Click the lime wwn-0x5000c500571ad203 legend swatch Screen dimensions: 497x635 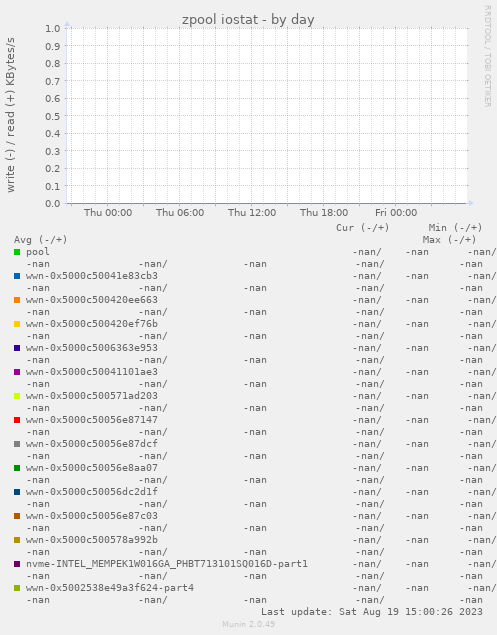click(17, 396)
